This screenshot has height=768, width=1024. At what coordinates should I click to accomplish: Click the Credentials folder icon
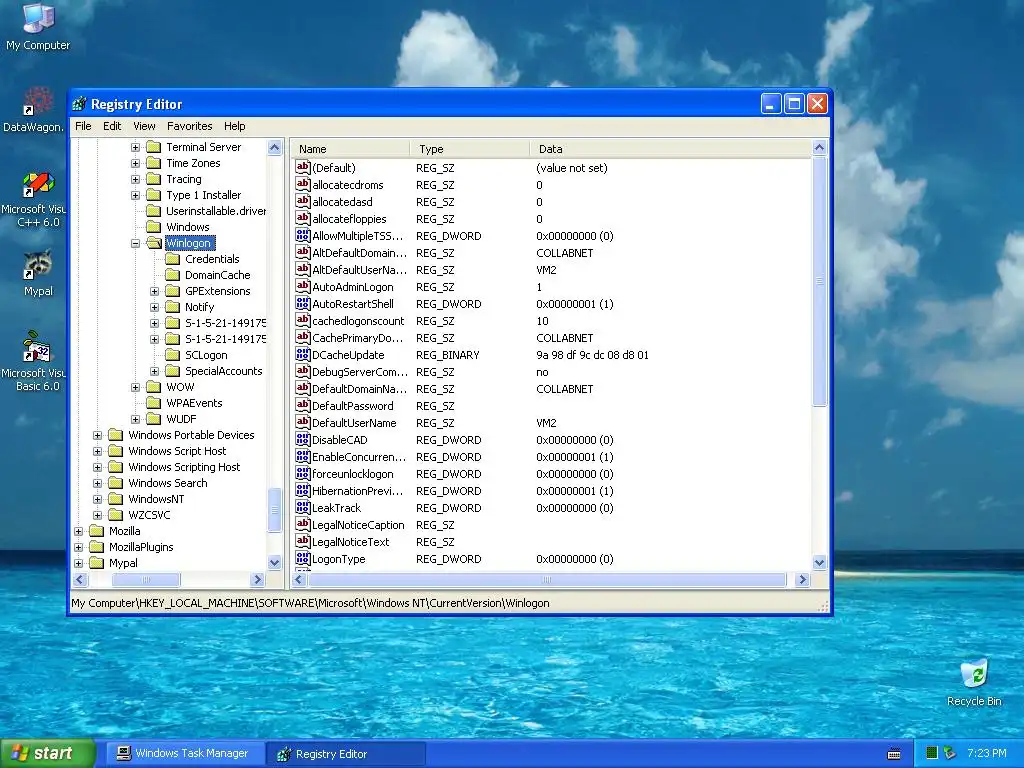172,259
